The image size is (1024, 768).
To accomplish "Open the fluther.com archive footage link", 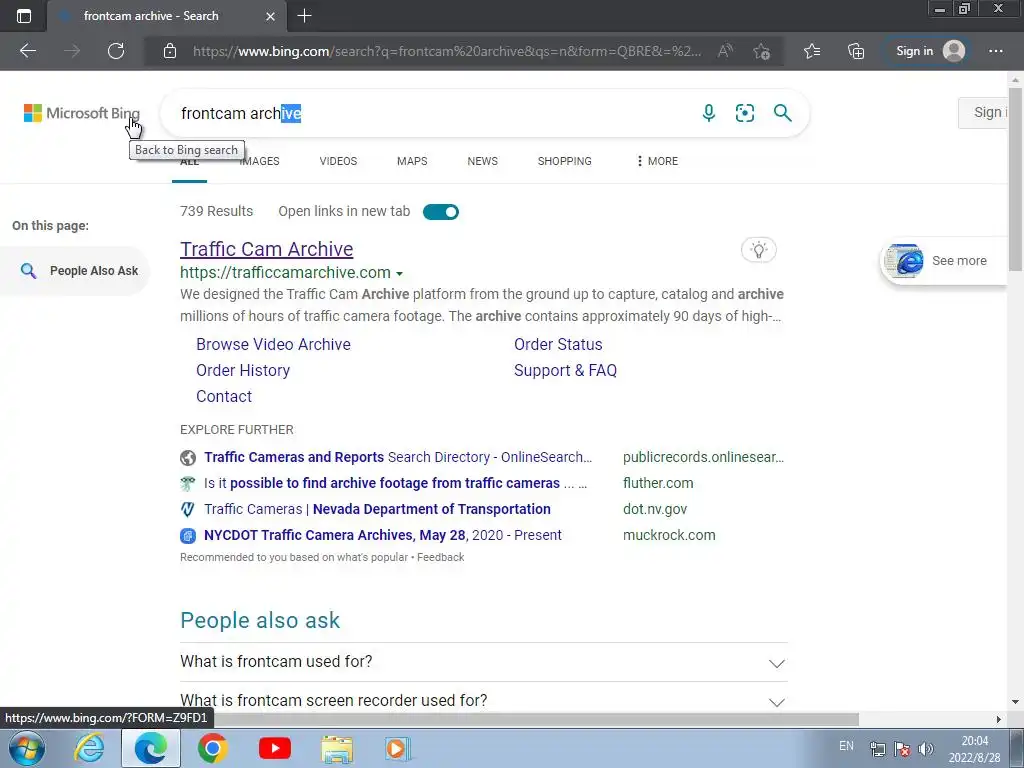I will point(395,483).
